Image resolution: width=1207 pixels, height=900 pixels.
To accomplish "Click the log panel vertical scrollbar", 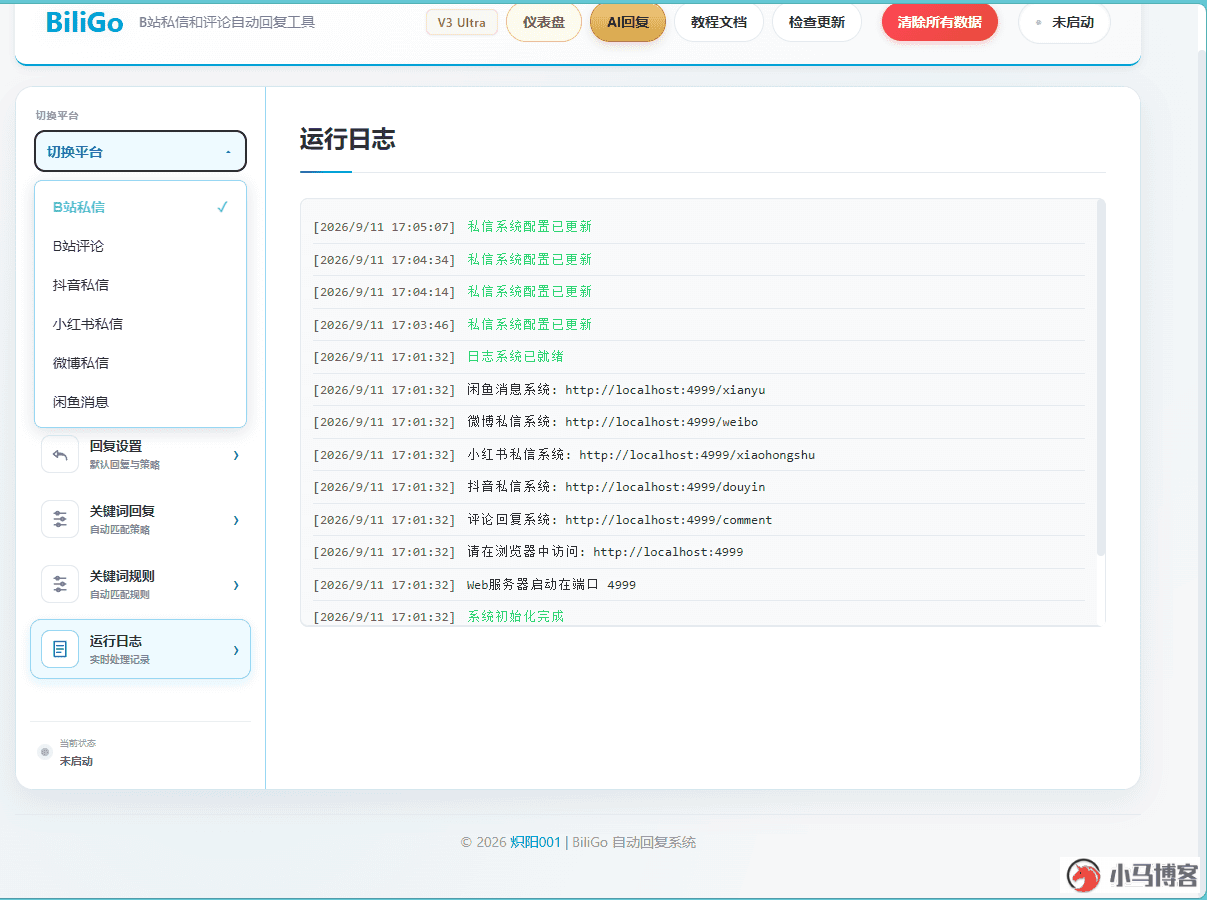I will (1101, 378).
